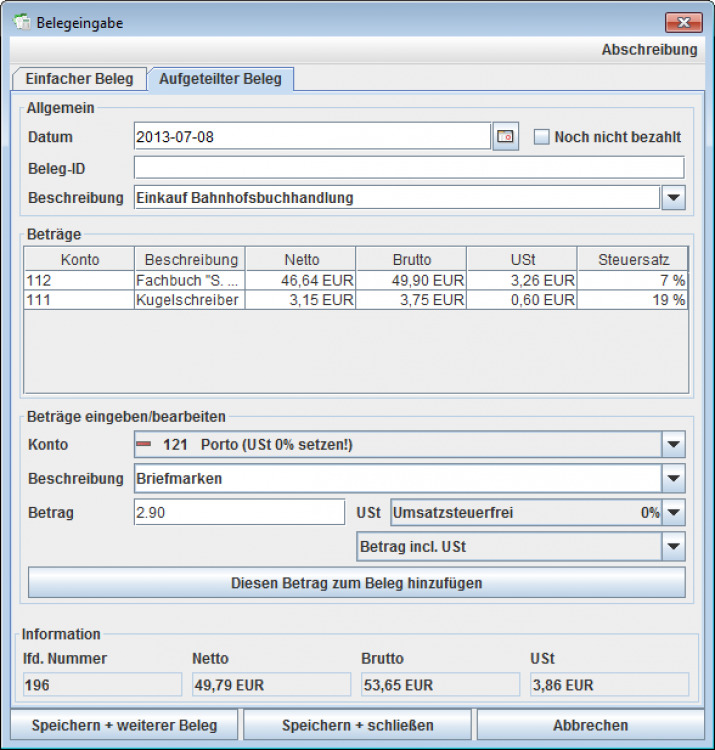Open the 'Betrag incl. USt' dropdown
This screenshot has width=715, height=750.
click(673, 547)
